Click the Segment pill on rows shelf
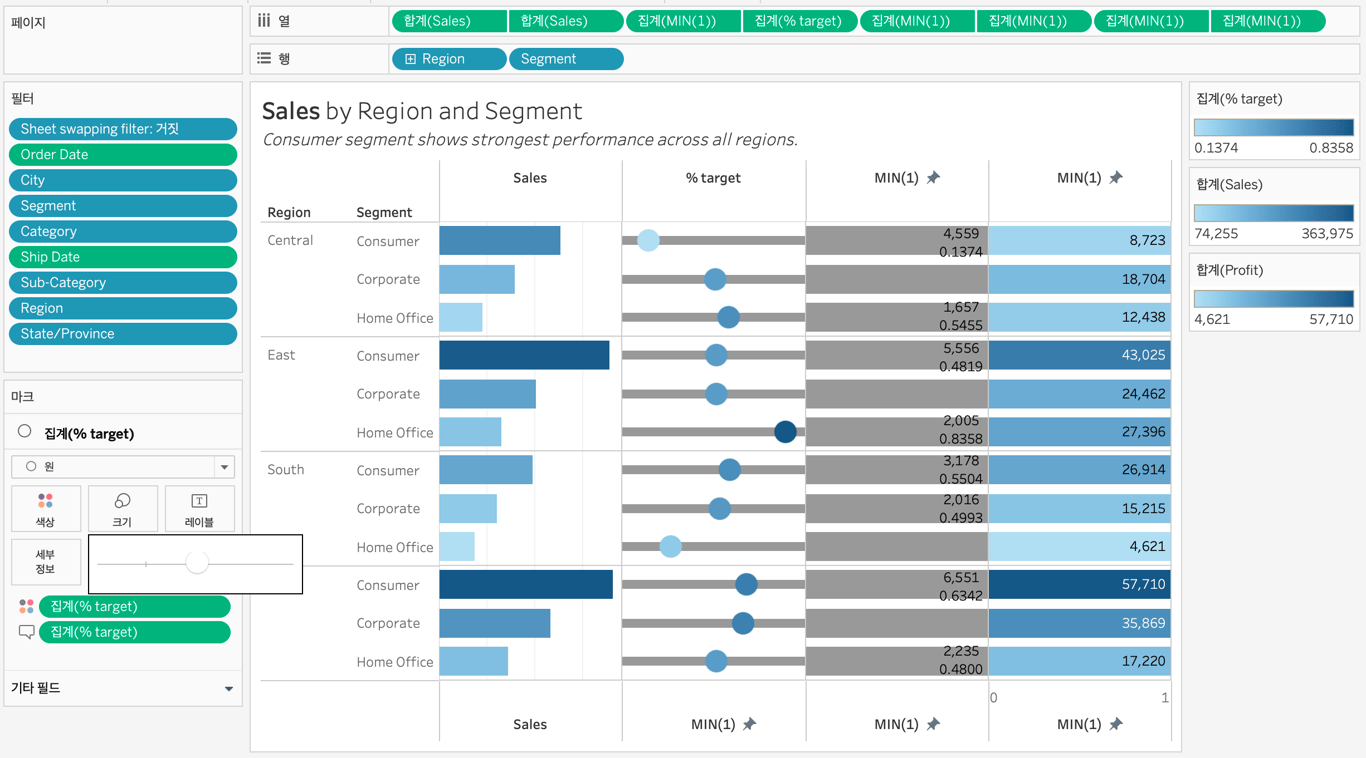The image size is (1366, 758). click(x=566, y=59)
